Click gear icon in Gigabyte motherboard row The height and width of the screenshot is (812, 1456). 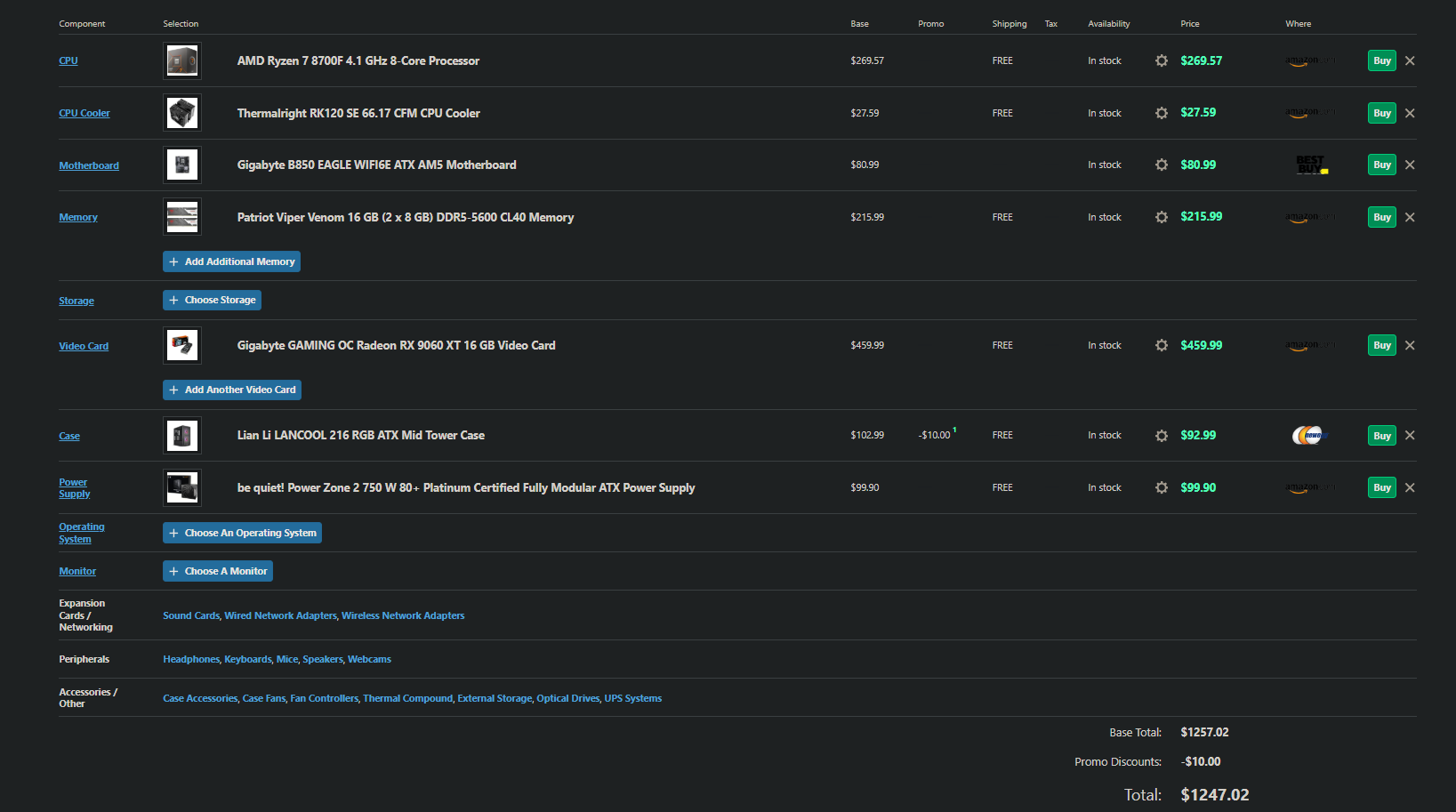pos(1161,165)
